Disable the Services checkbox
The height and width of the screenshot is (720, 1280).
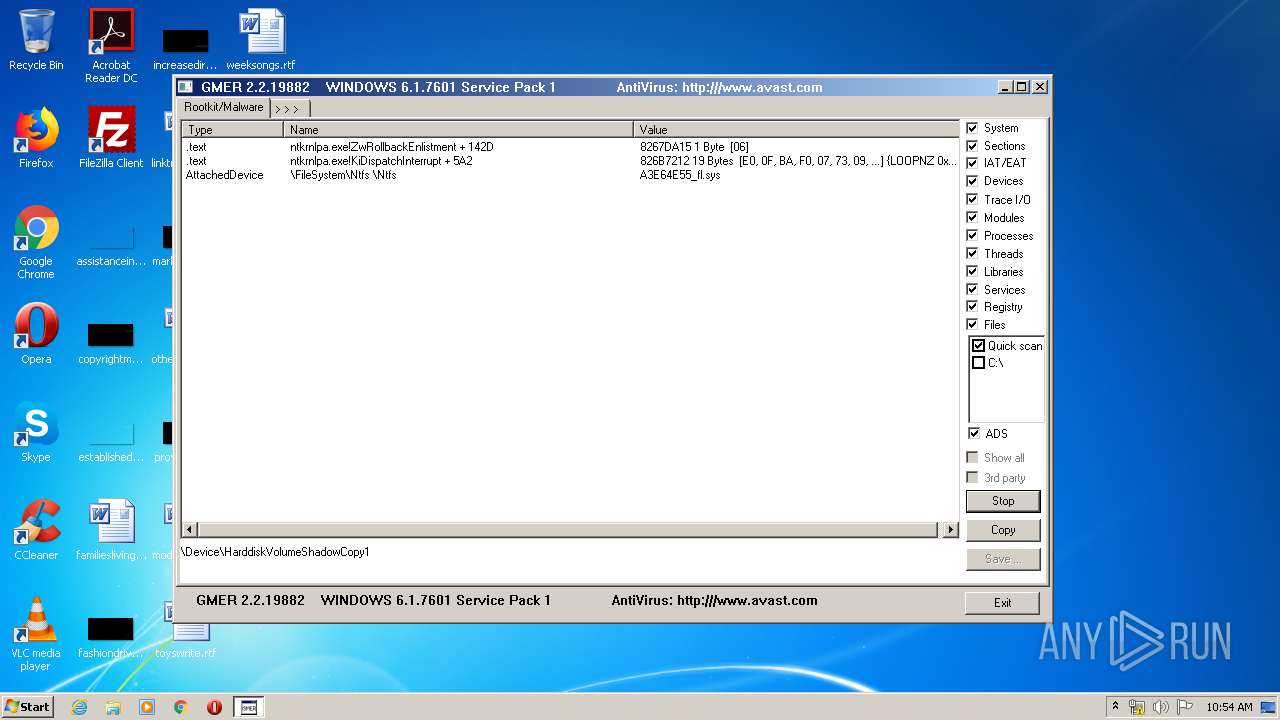[x=972, y=290]
